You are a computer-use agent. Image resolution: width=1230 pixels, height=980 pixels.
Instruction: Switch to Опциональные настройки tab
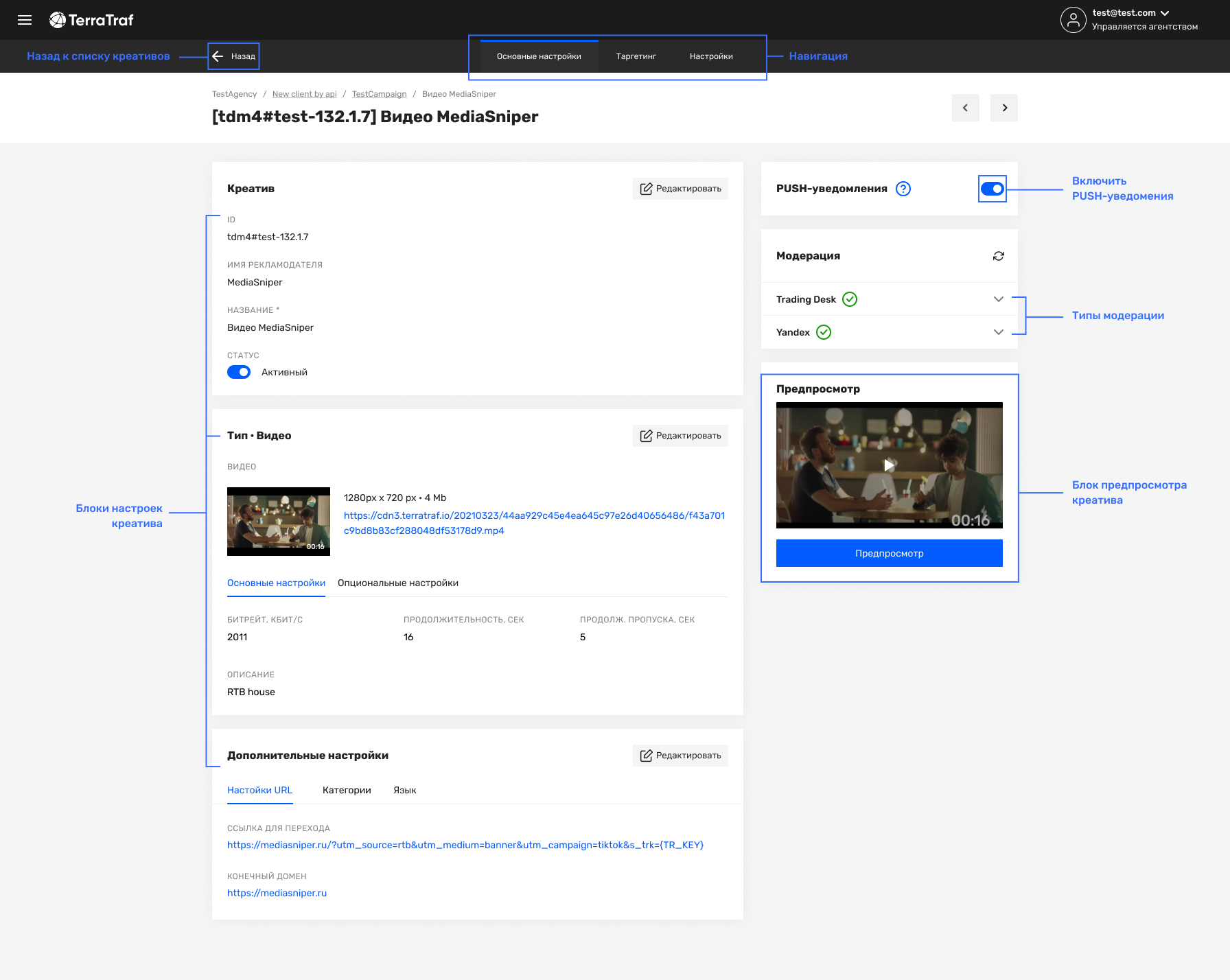coord(398,583)
